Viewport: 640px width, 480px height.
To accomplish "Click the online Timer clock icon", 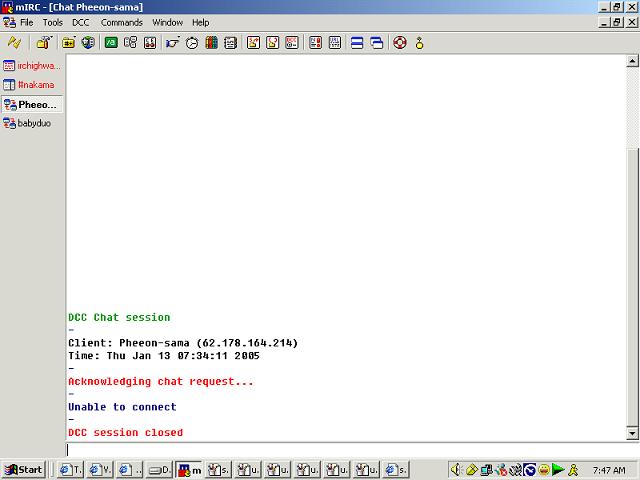I will (x=192, y=42).
